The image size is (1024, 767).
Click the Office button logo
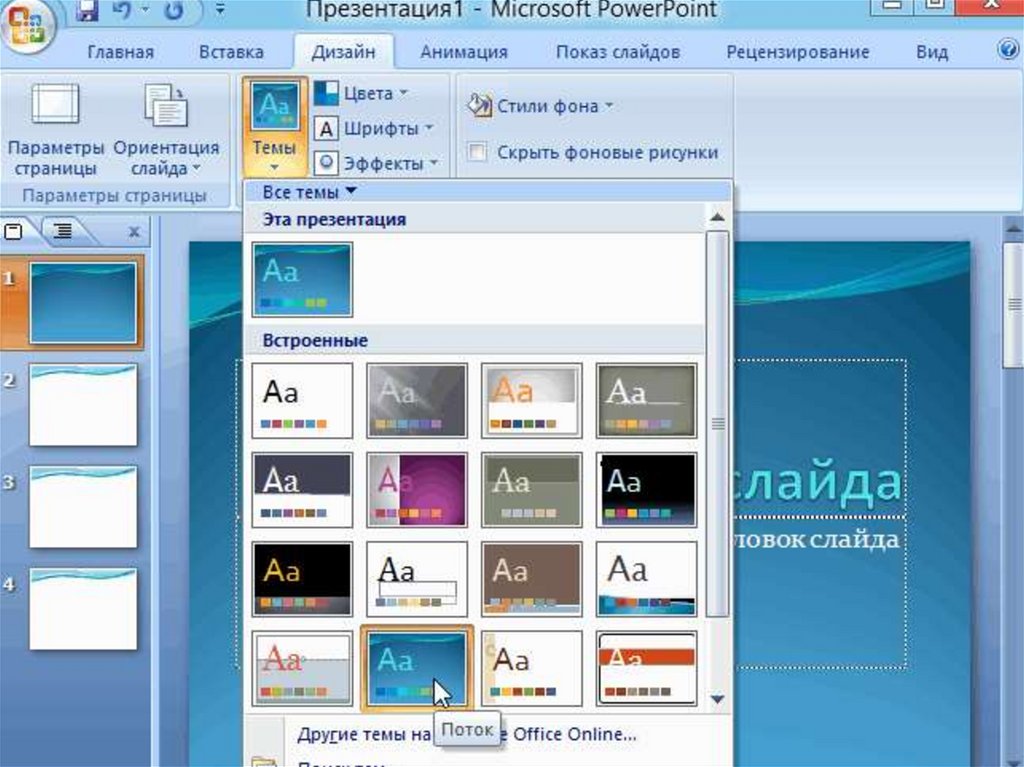(x=27, y=26)
